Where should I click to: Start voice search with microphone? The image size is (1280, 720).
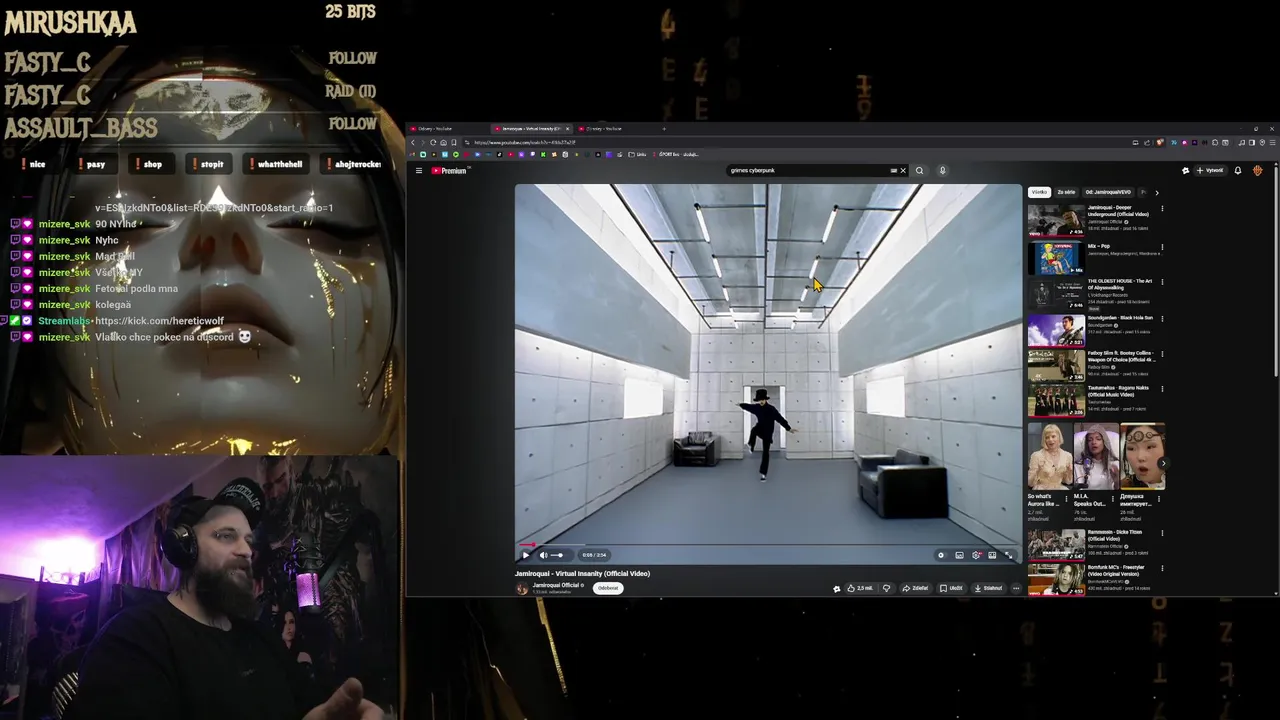tap(942, 171)
